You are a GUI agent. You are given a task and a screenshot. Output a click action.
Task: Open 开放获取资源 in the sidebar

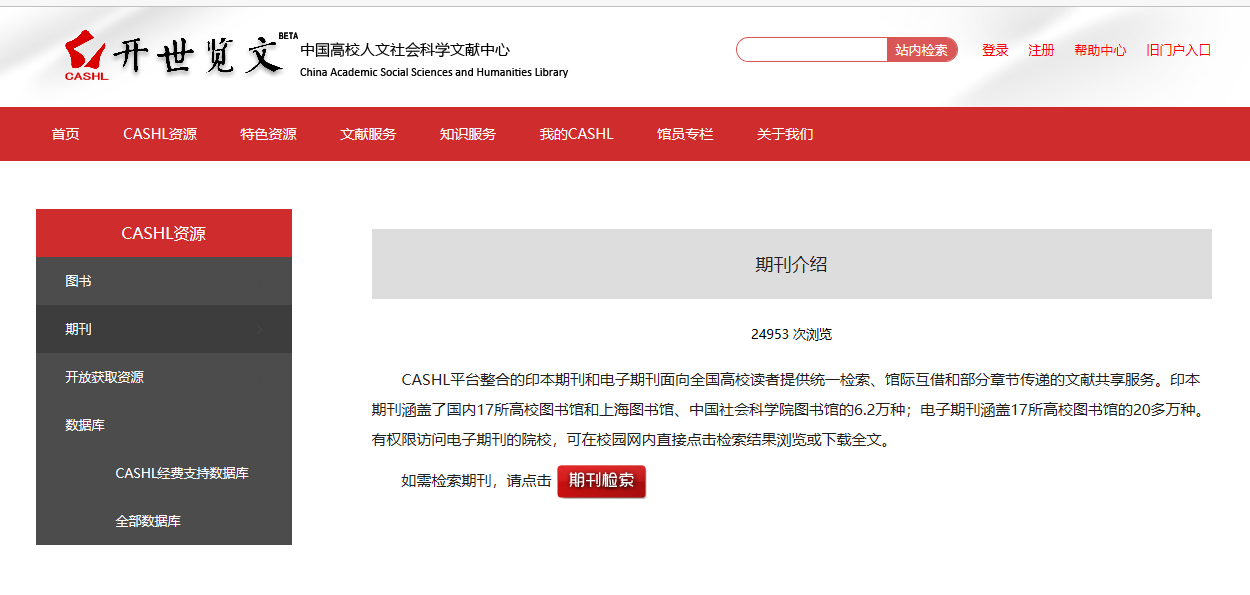[105, 377]
